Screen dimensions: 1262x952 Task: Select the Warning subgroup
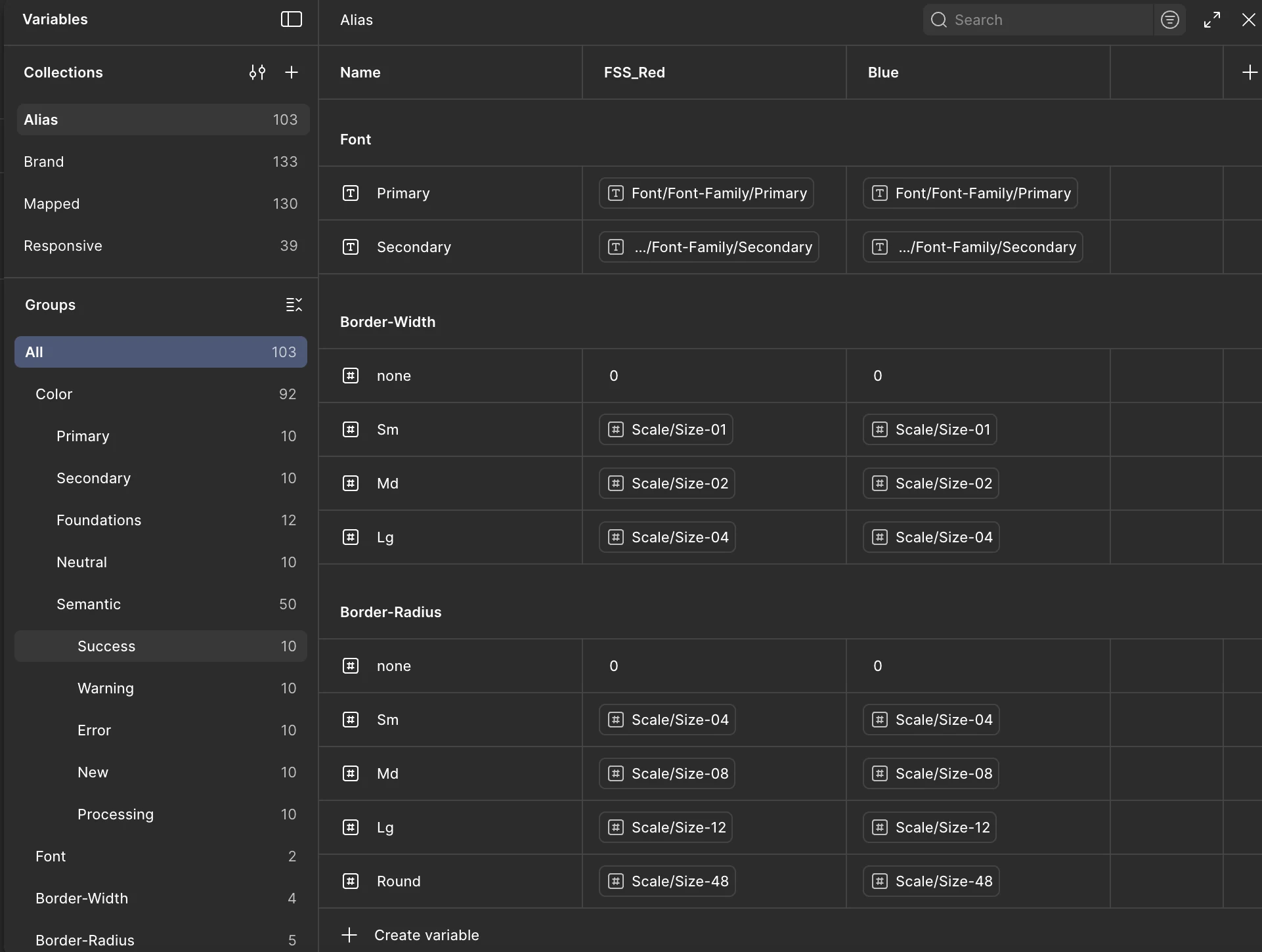(161, 688)
